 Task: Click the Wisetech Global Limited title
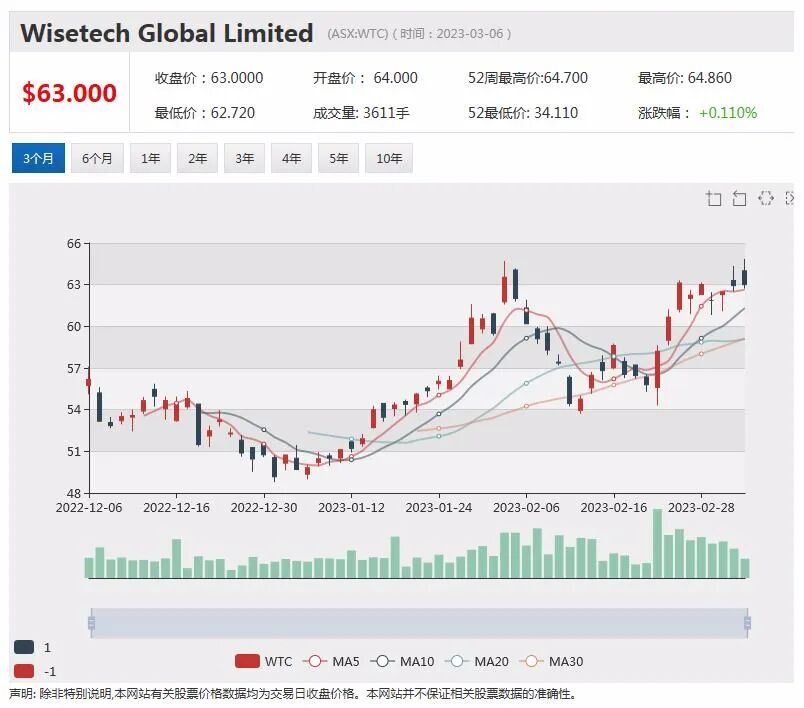pos(167,33)
